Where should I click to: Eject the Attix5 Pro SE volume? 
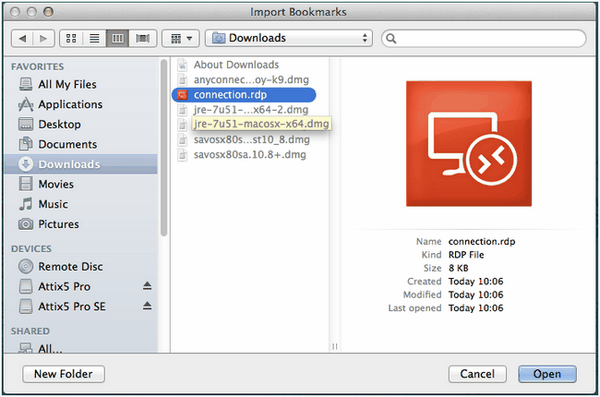147,306
